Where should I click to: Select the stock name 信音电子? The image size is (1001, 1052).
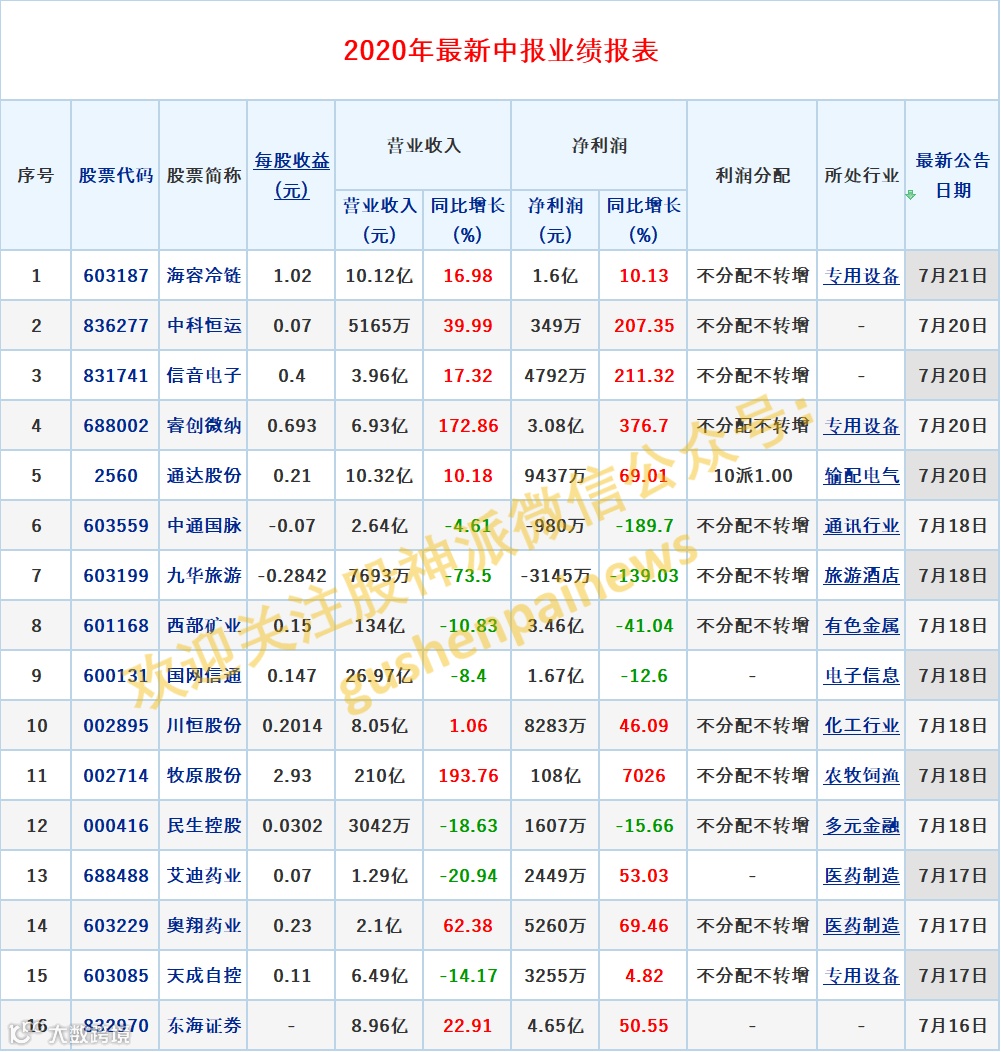pos(204,376)
